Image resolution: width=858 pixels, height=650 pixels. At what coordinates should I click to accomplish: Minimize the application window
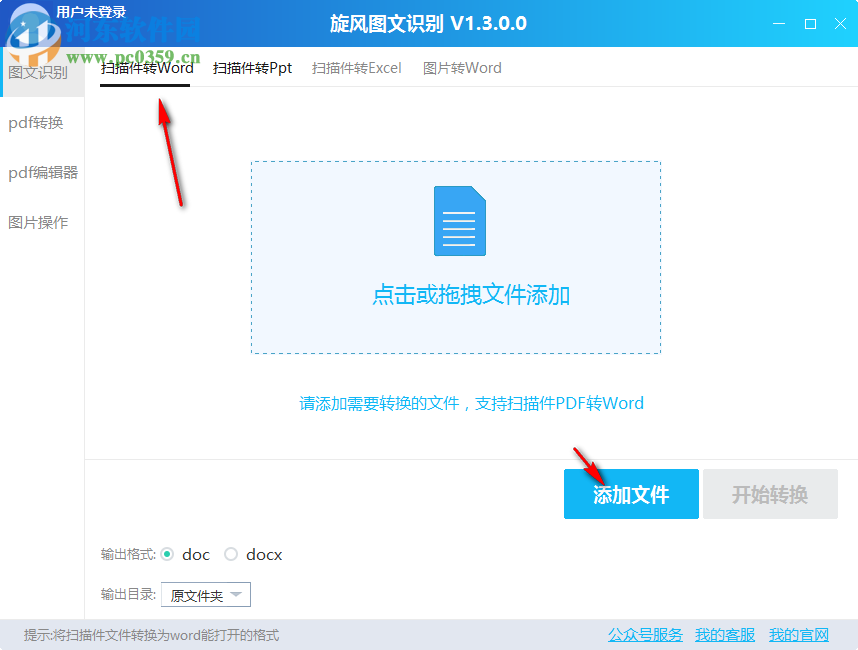tap(777, 22)
